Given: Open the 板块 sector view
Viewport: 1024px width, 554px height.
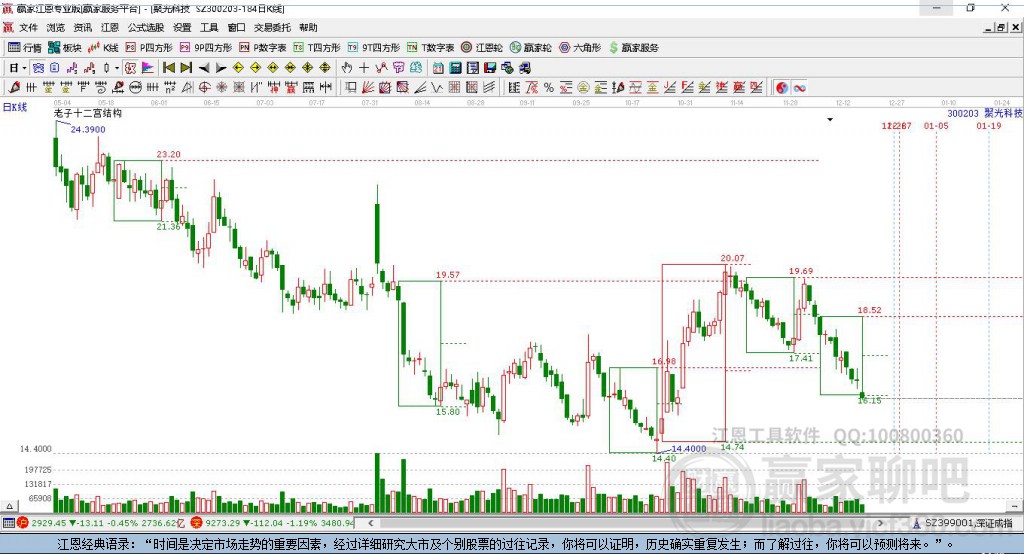Looking at the screenshot, I should click(64, 48).
